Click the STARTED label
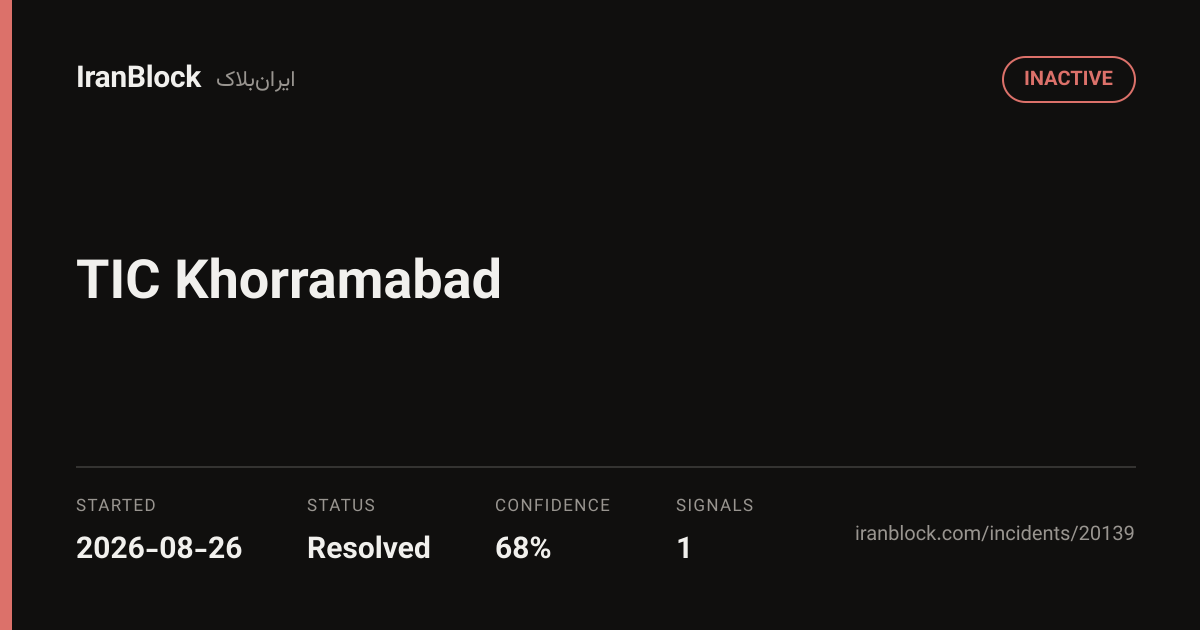The width and height of the screenshot is (1200, 630). pyautogui.click(x=116, y=506)
